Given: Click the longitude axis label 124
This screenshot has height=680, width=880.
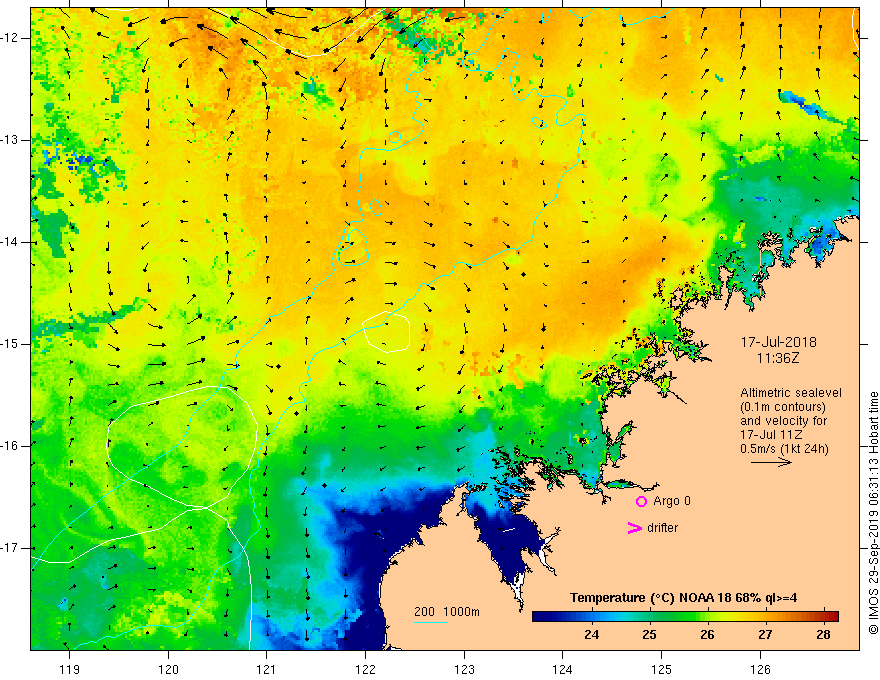Looking at the screenshot, I should coord(563,669).
